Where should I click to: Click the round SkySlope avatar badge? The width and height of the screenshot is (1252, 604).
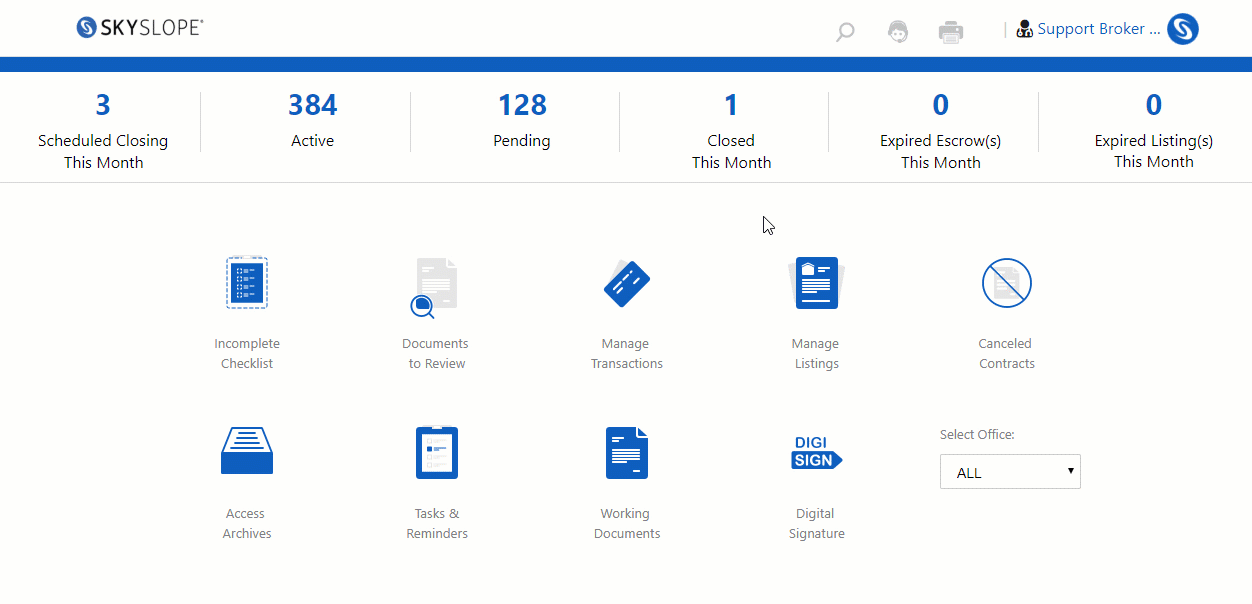1183,29
